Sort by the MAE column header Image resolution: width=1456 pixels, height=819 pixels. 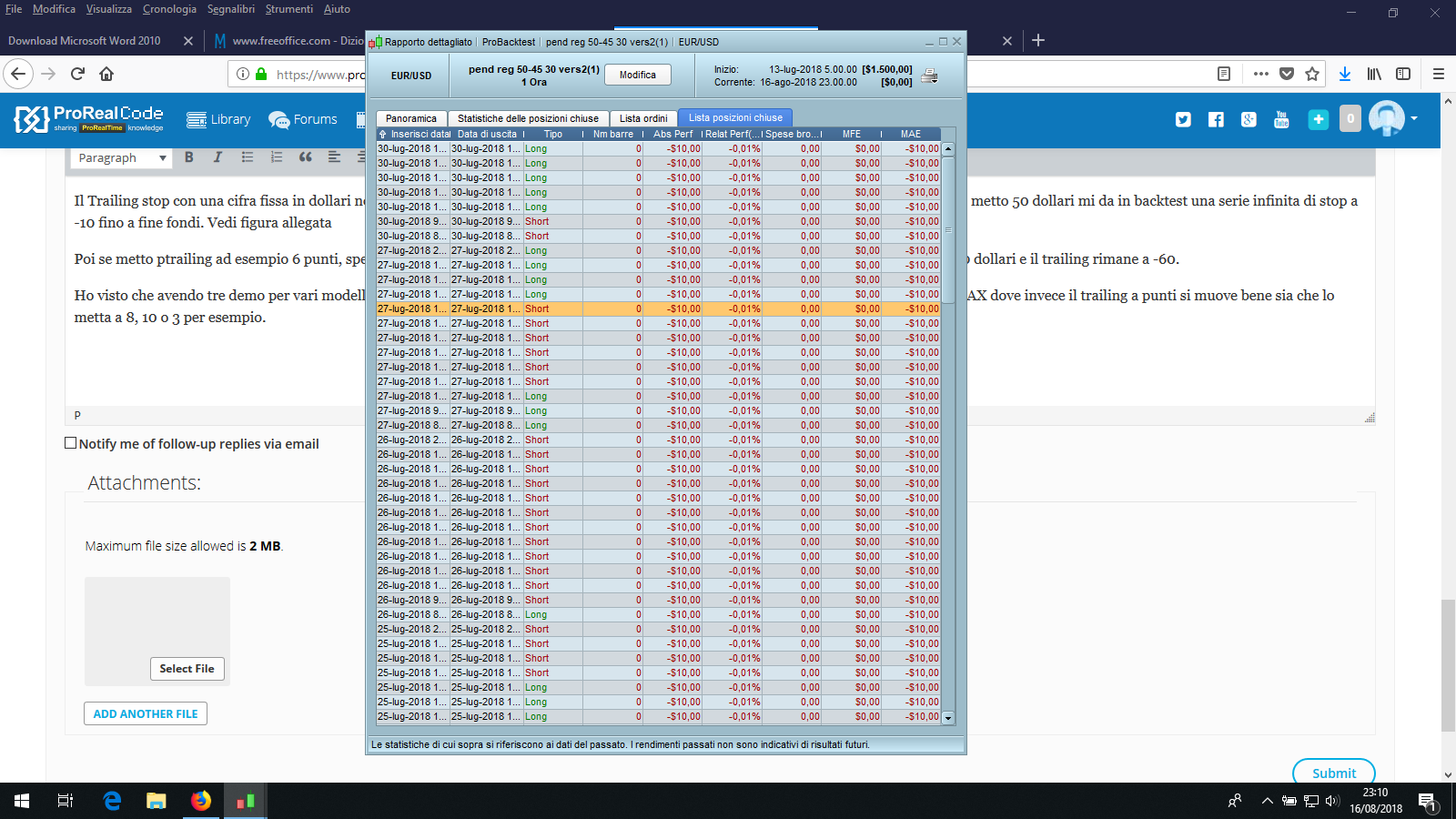click(911, 134)
